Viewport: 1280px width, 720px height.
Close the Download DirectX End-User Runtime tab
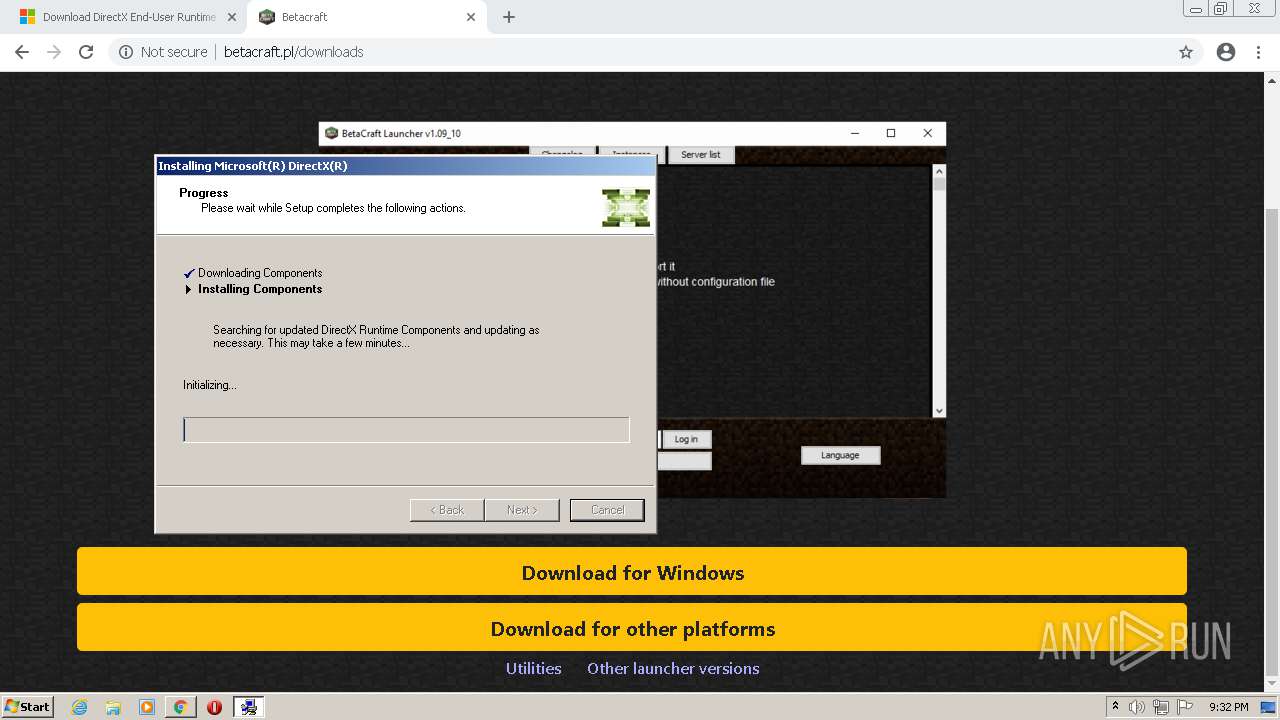click(231, 17)
